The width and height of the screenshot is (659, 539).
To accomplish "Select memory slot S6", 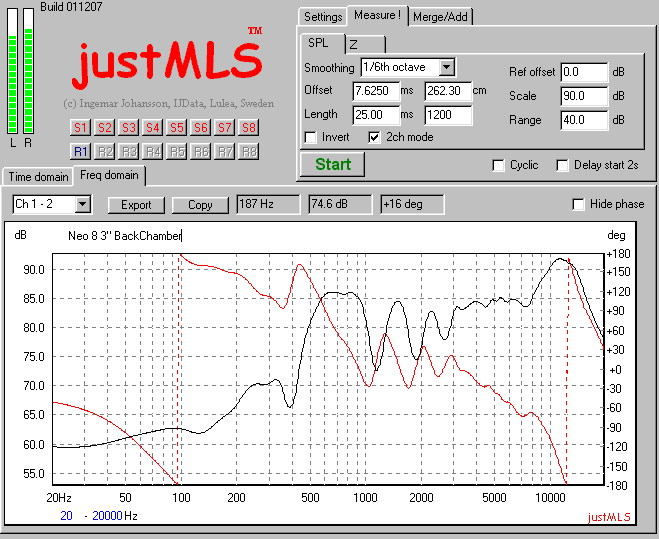I will (x=200, y=127).
